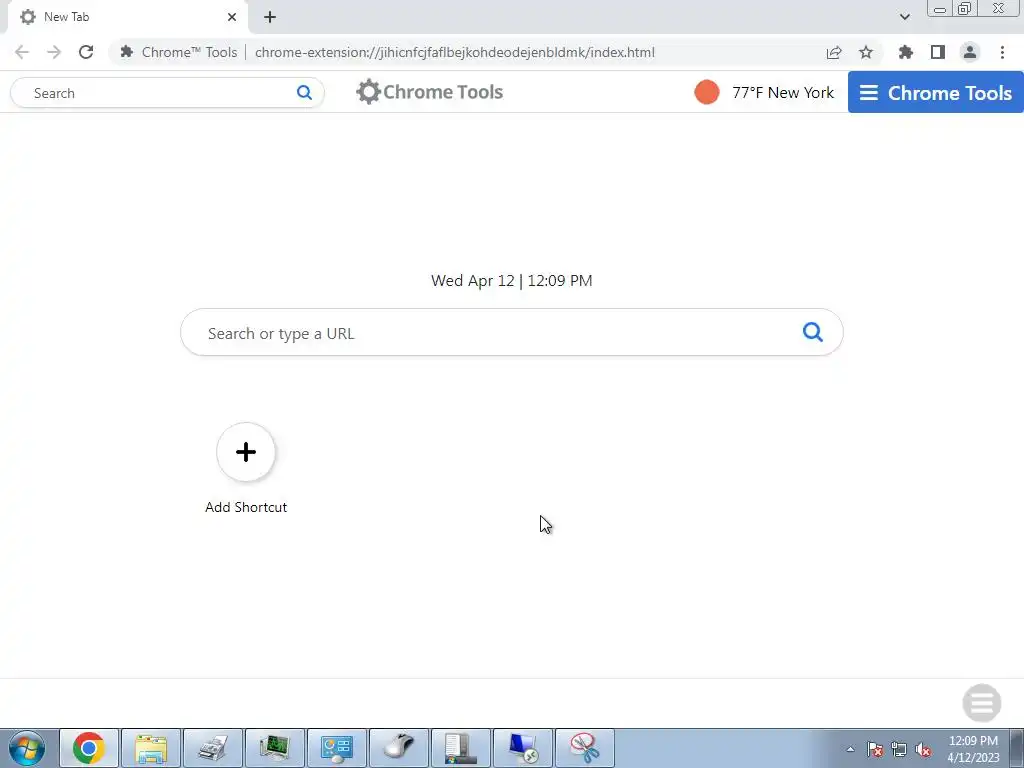
Task: Run search with top-left magnifier icon
Action: pyautogui.click(x=304, y=93)
